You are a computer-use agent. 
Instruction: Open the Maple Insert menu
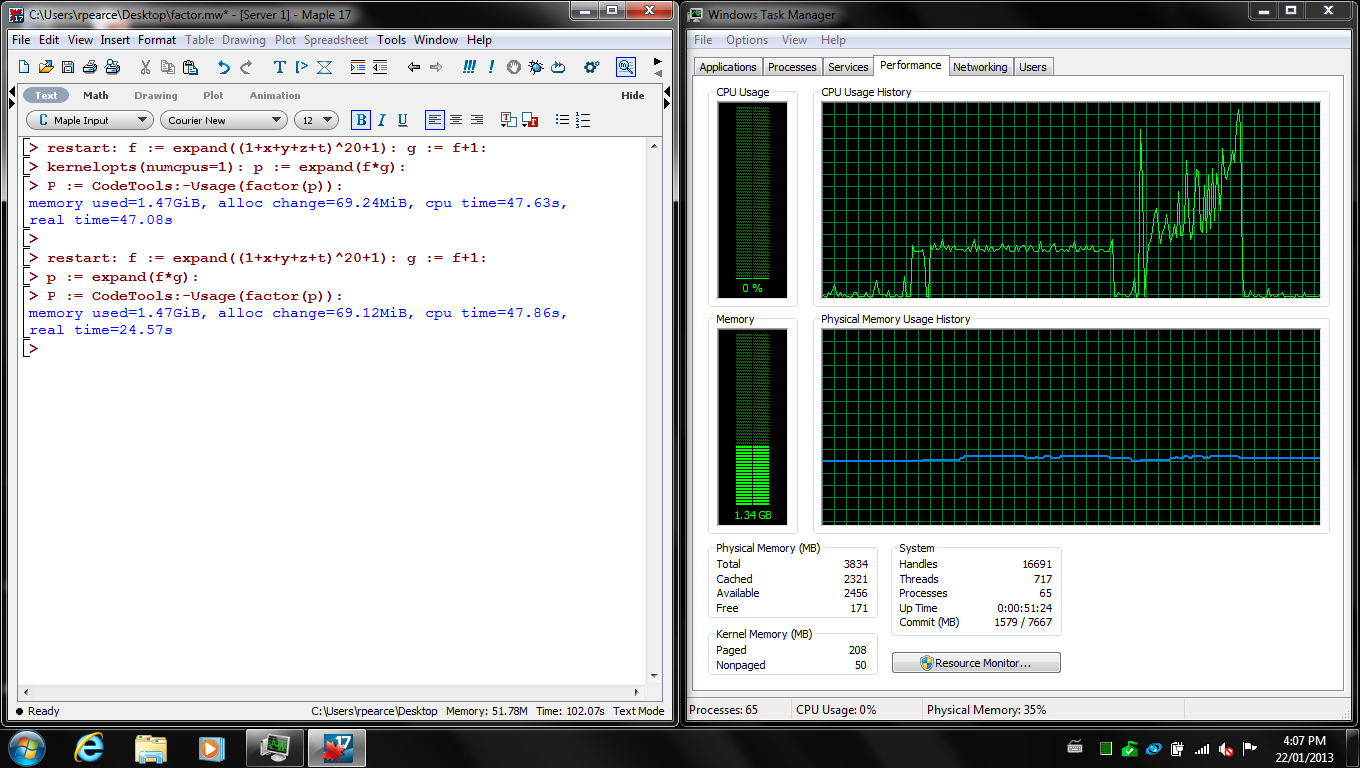(115, 40)
